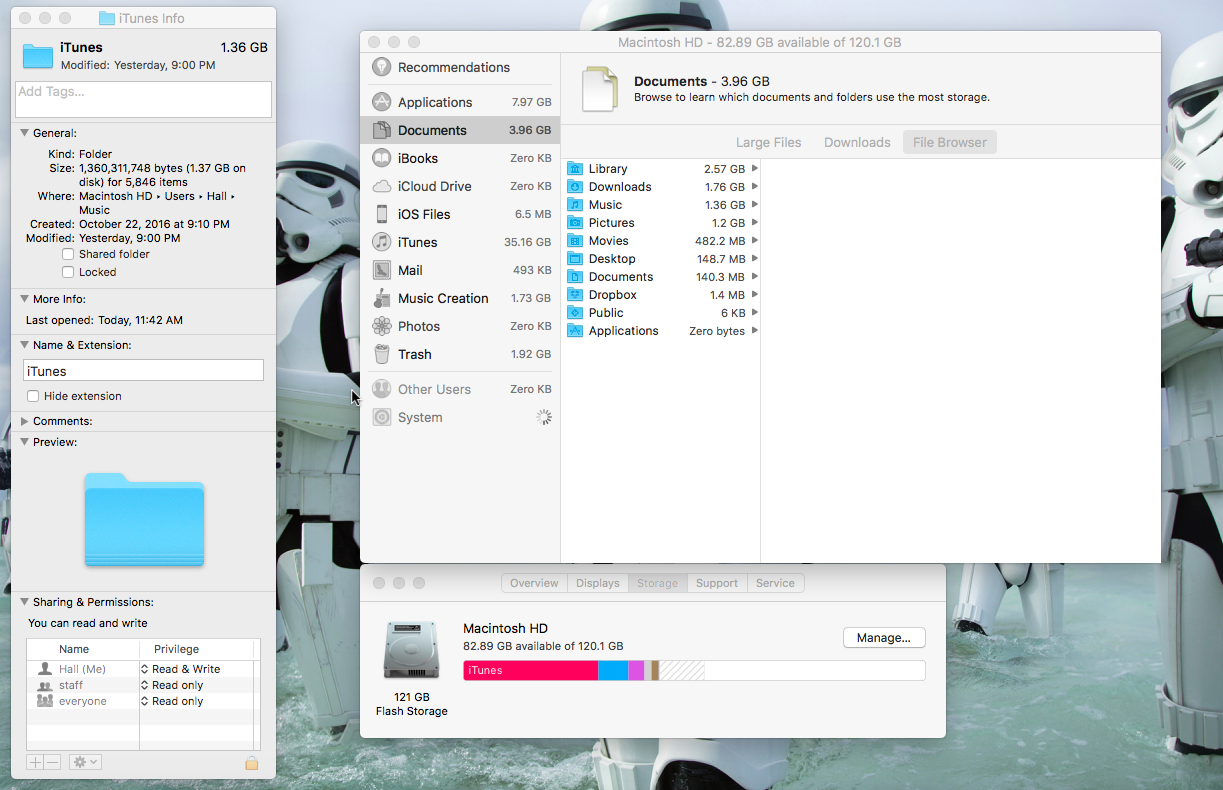Choose the iCloud Drive cloud icon
The width and height of the screenshot is (1223, 790).
click(381, 186)
